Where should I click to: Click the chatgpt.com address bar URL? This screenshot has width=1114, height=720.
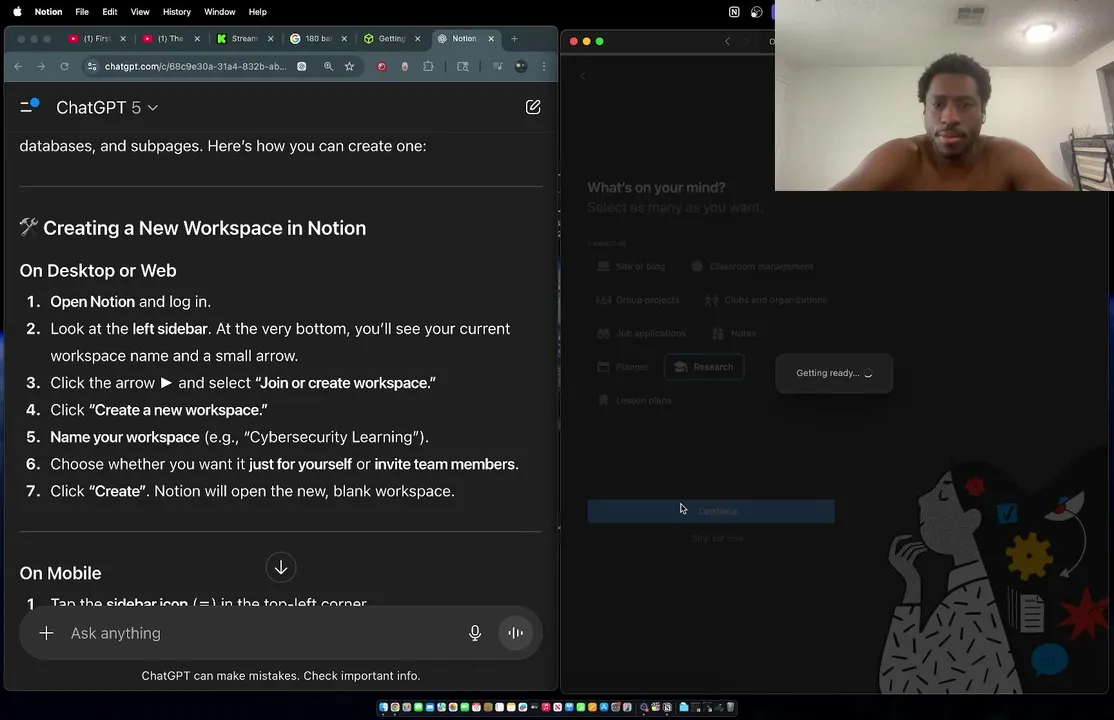(x=195, y=66)
